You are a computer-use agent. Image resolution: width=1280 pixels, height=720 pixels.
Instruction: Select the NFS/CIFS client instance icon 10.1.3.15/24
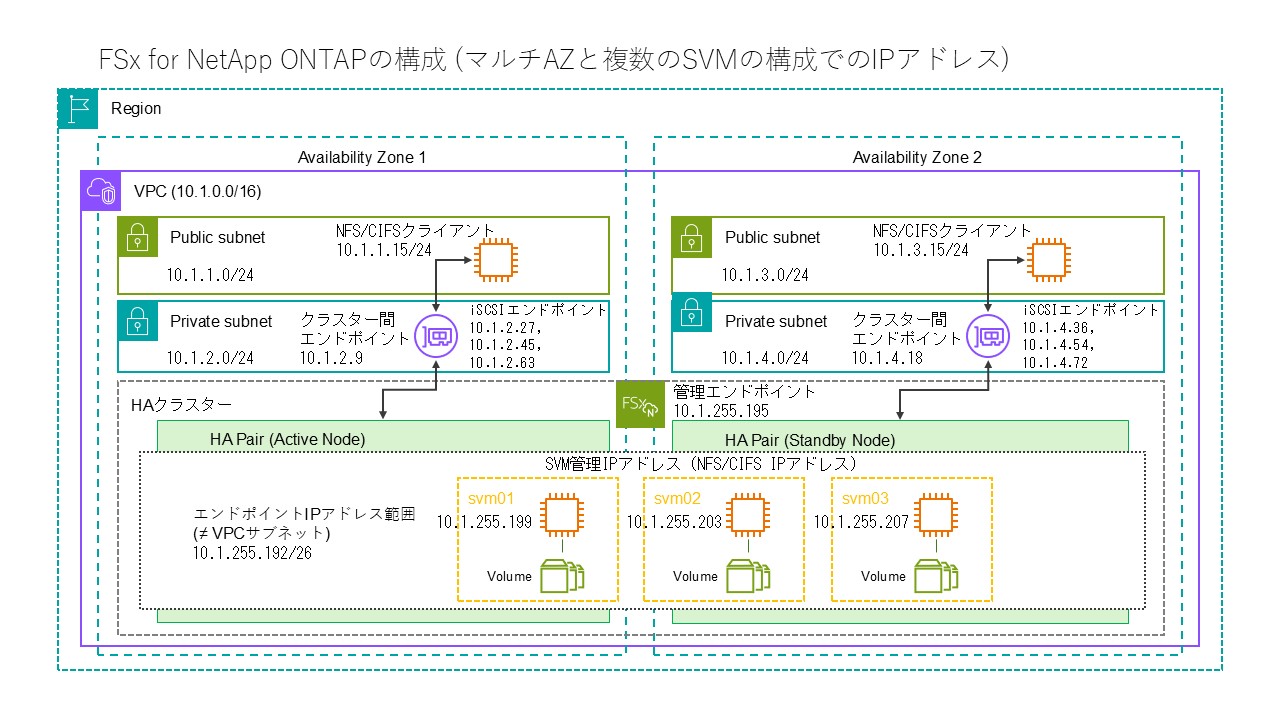click(1047, 260)
